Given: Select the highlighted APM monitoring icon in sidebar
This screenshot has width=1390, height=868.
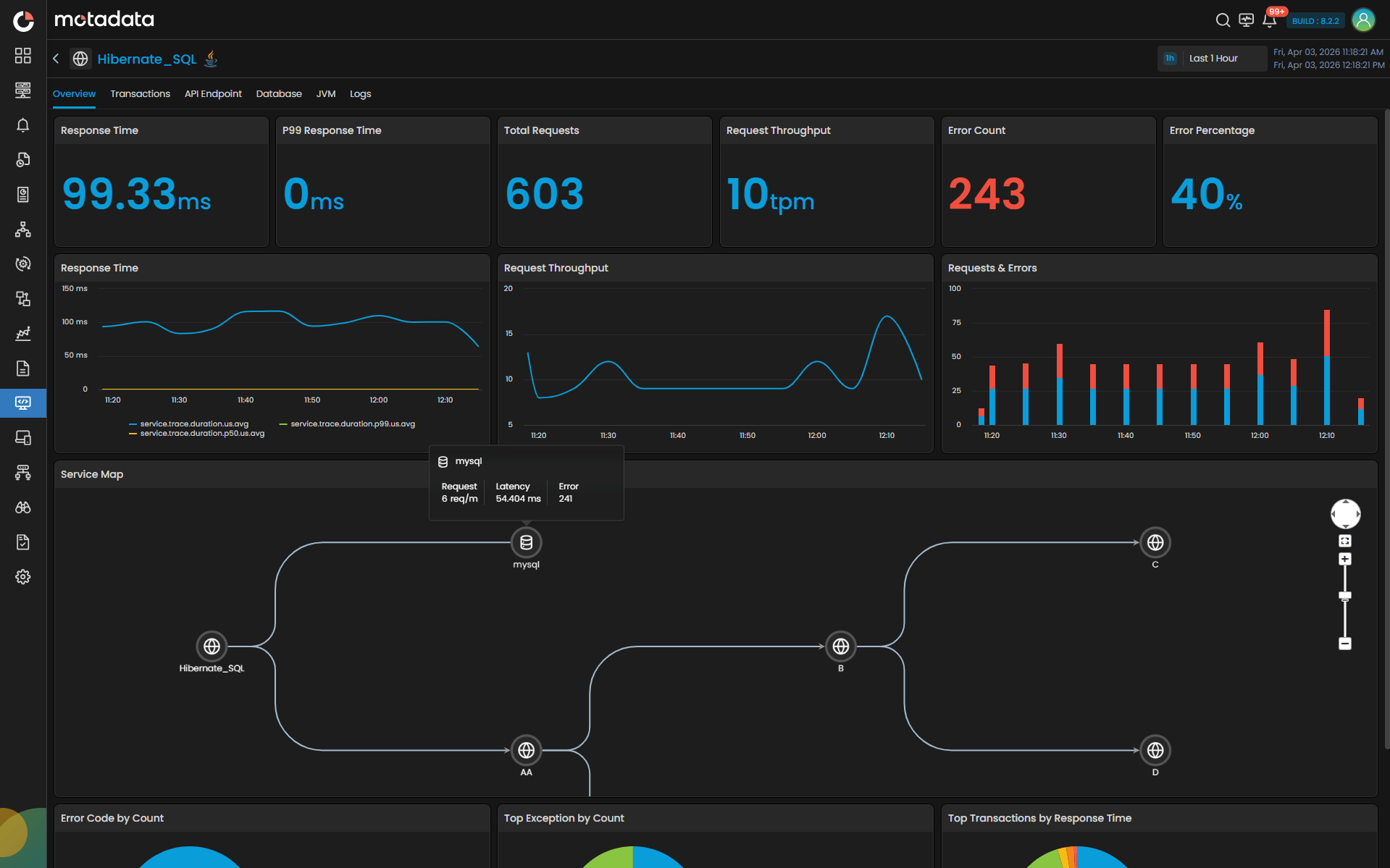Looking at the screenshot, I should click(23, 403).
